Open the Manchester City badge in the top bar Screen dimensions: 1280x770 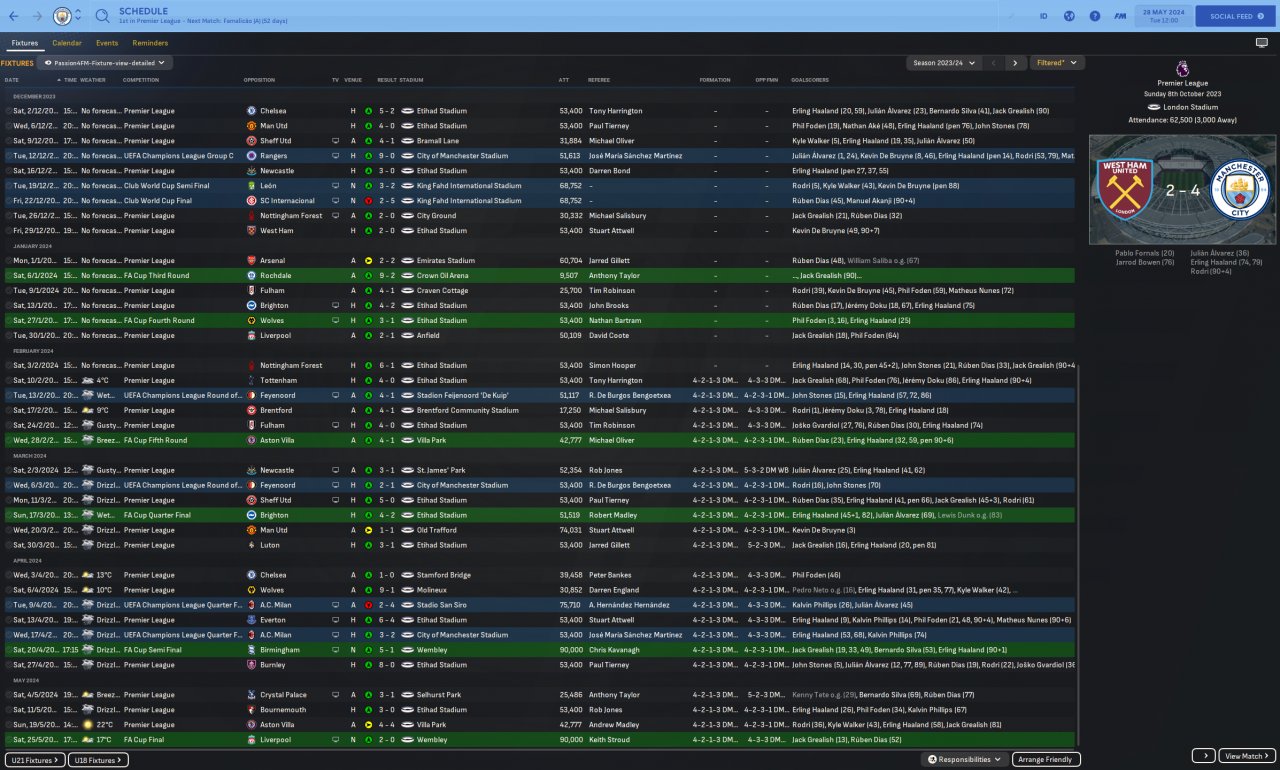(x=62, y=16)
